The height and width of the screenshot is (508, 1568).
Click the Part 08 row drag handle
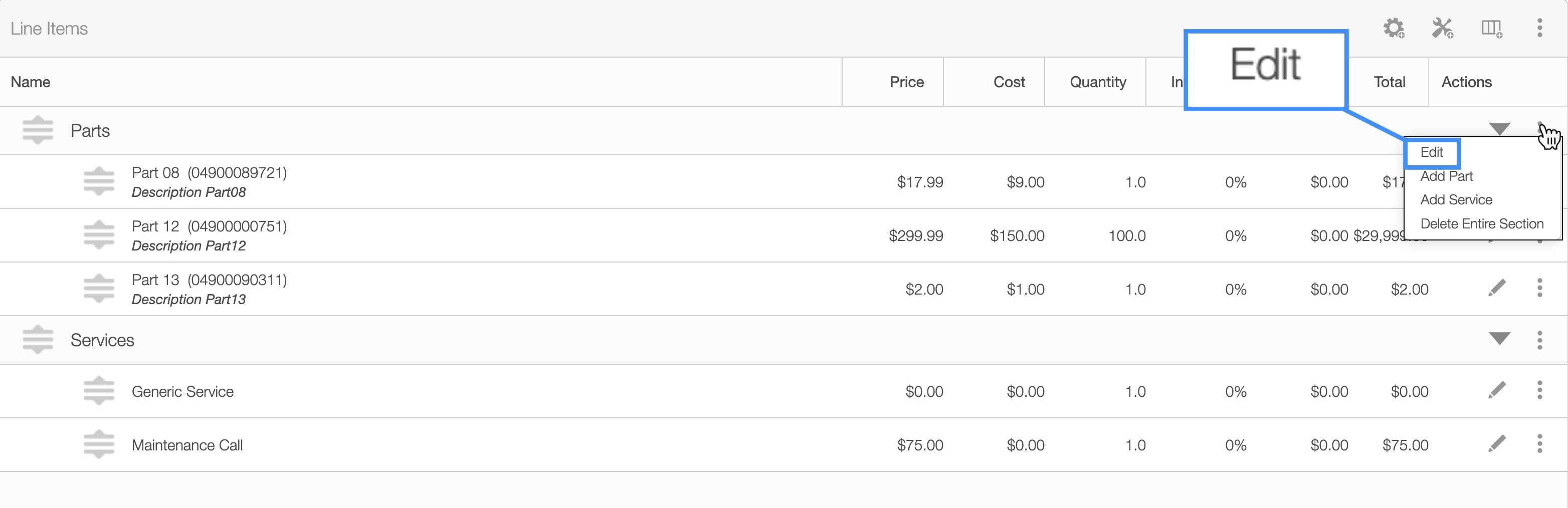pyautogui.click(x=99, y=181)
